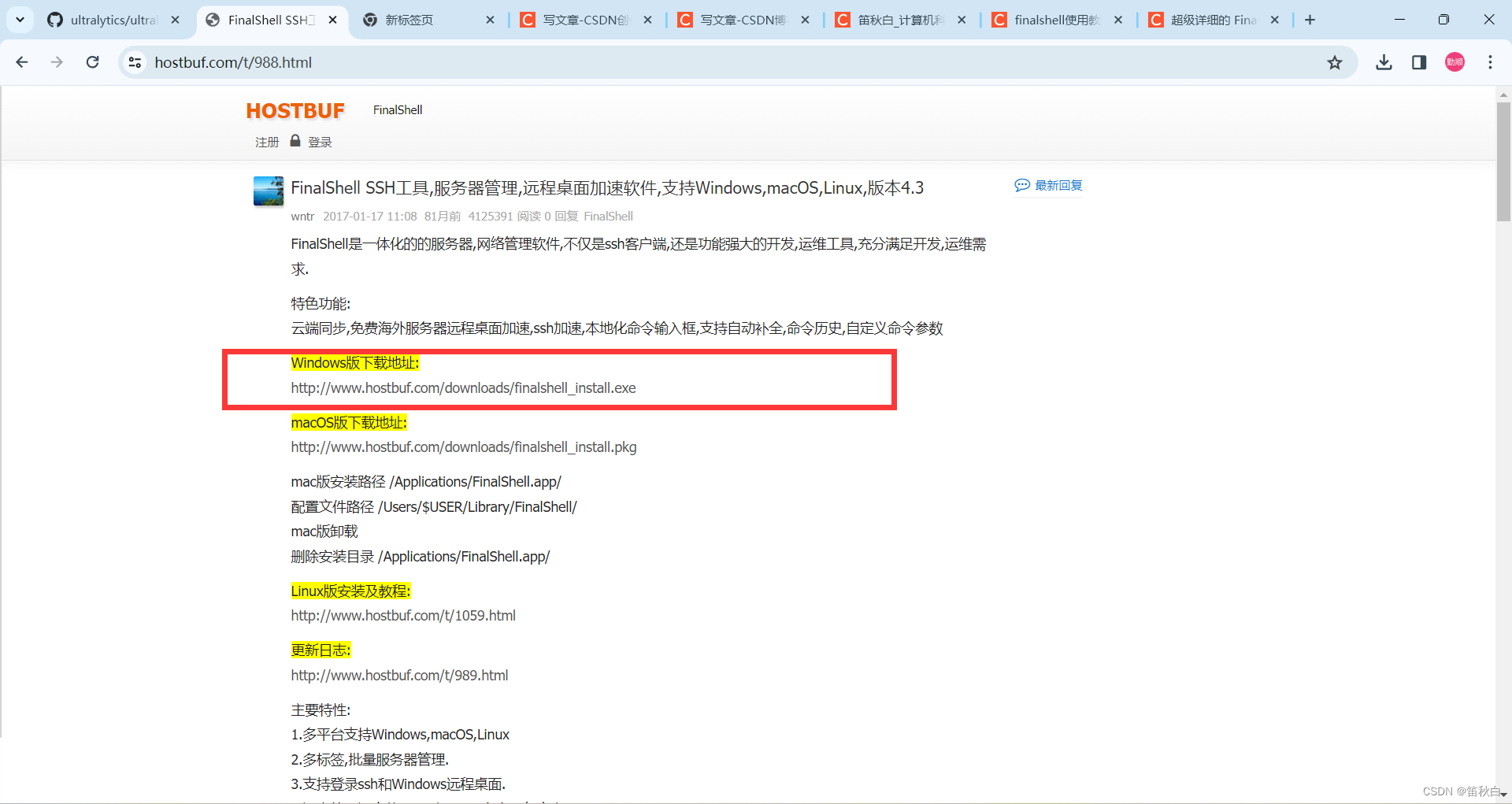Viewport: 1512px width, 804px height.
Task: Go forward to next page
Action: point(57,62)
